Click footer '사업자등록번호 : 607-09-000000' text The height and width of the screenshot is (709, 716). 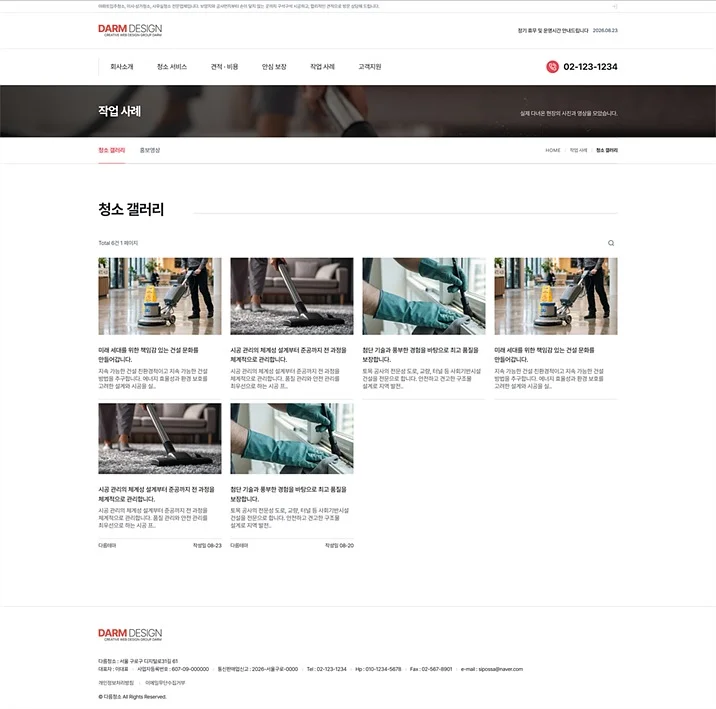pos(173,669)
